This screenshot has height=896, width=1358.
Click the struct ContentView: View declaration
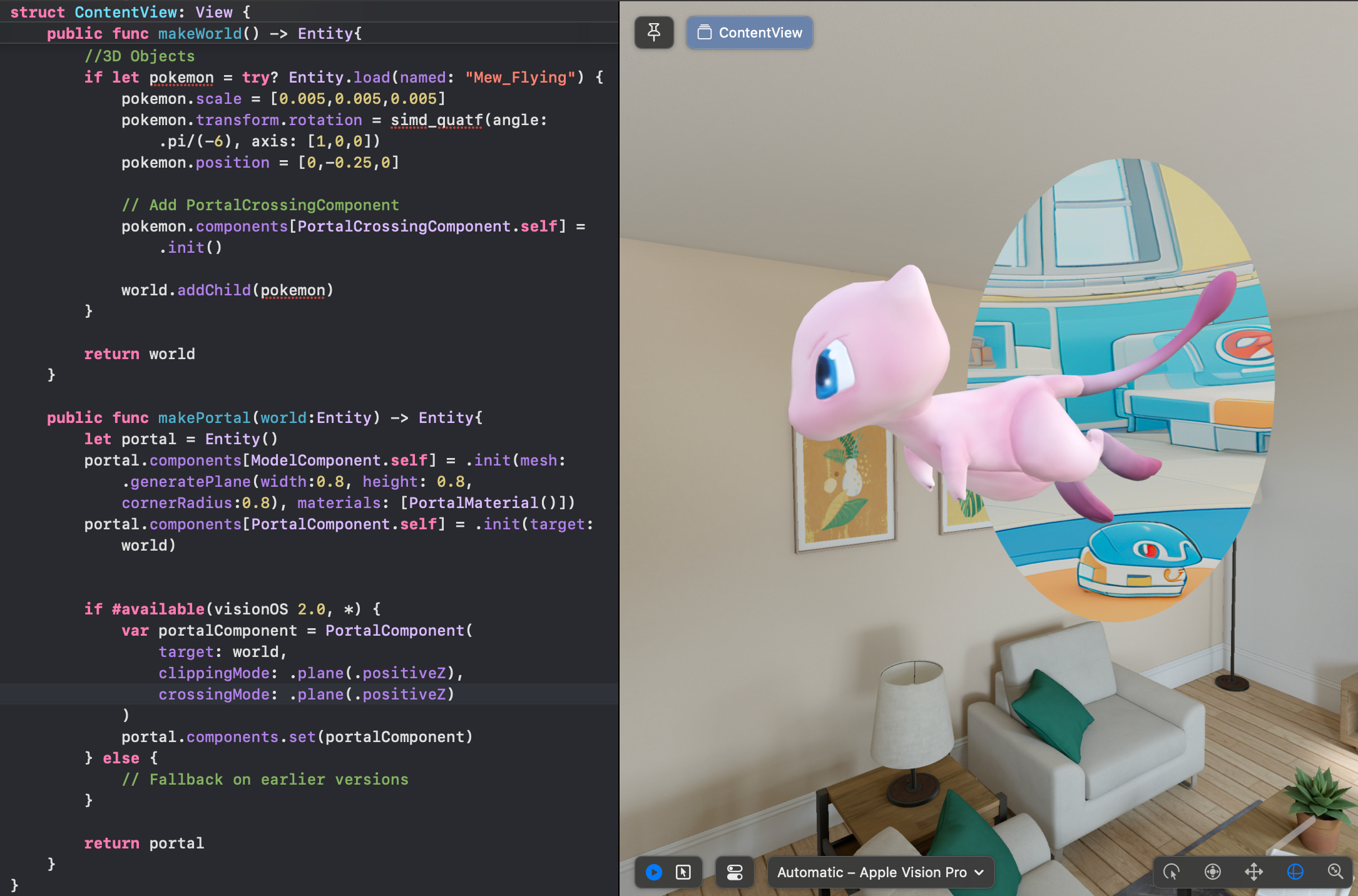click(130, 13)
